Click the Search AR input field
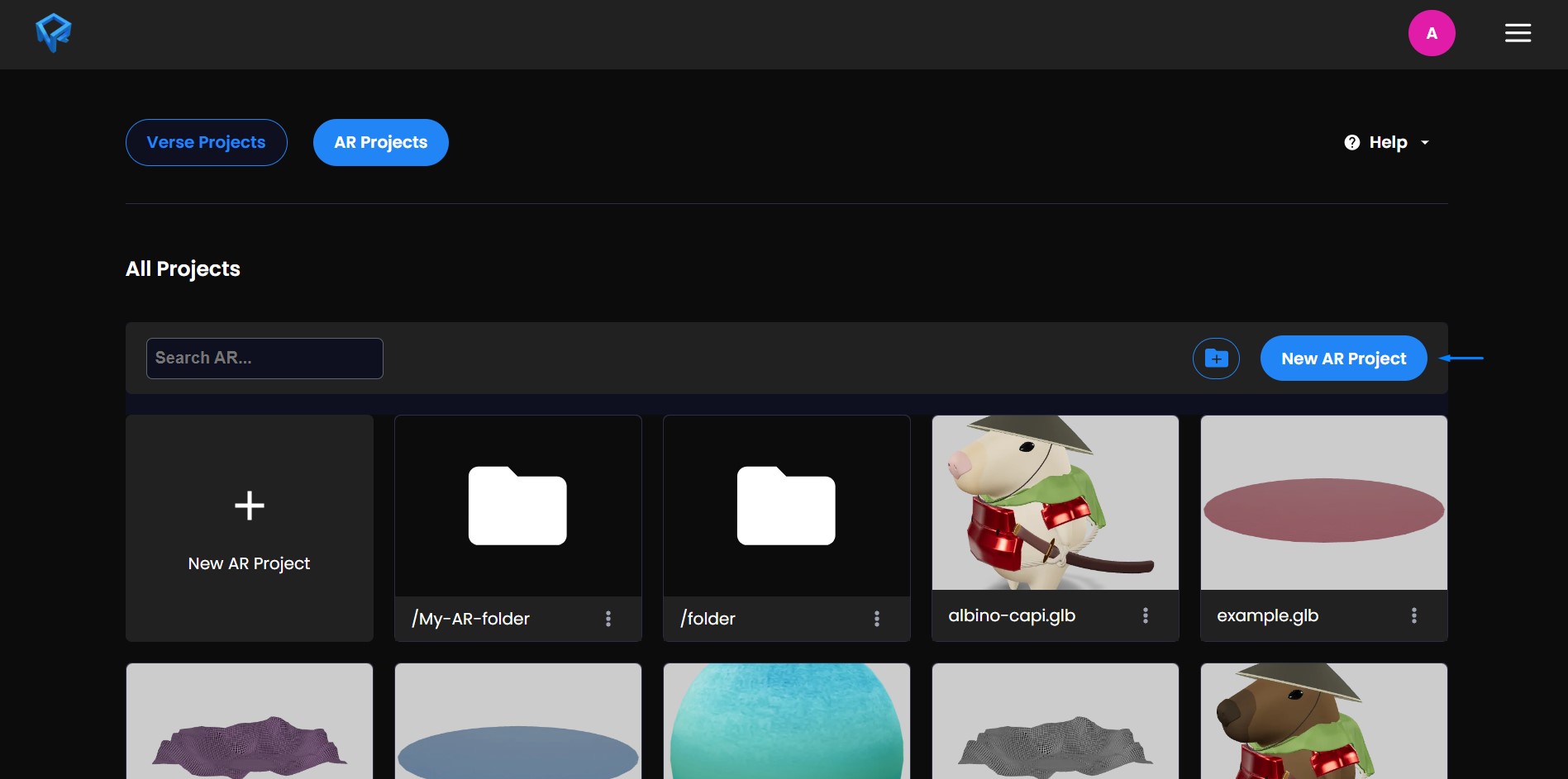The image size is (1568, 779). click(265, 358)
